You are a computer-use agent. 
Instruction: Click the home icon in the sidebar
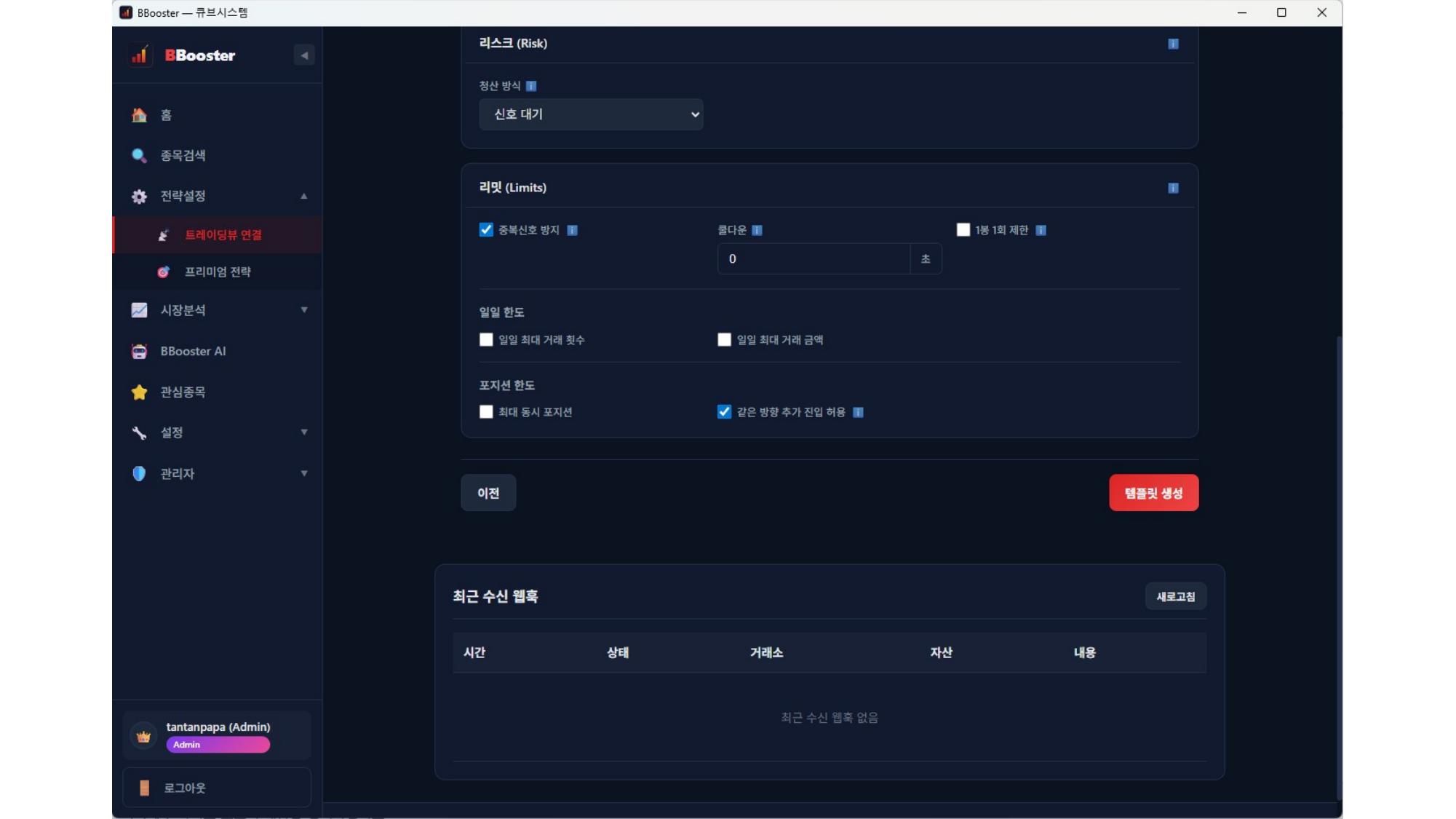click(139, 115)
